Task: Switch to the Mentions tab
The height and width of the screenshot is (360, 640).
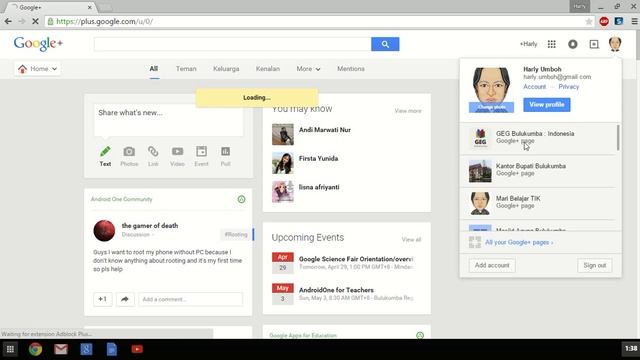Action: coord(351,69)
